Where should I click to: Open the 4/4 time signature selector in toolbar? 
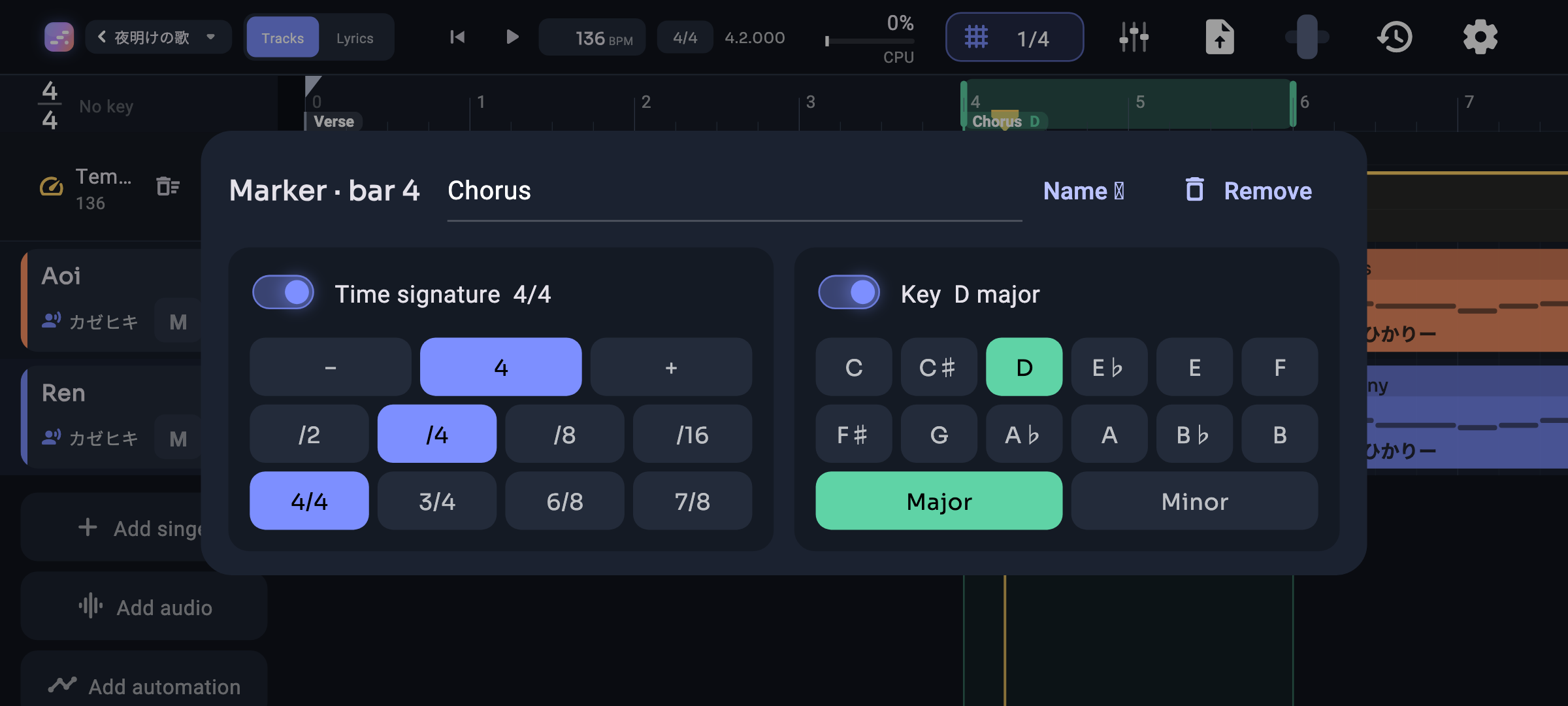685,38
